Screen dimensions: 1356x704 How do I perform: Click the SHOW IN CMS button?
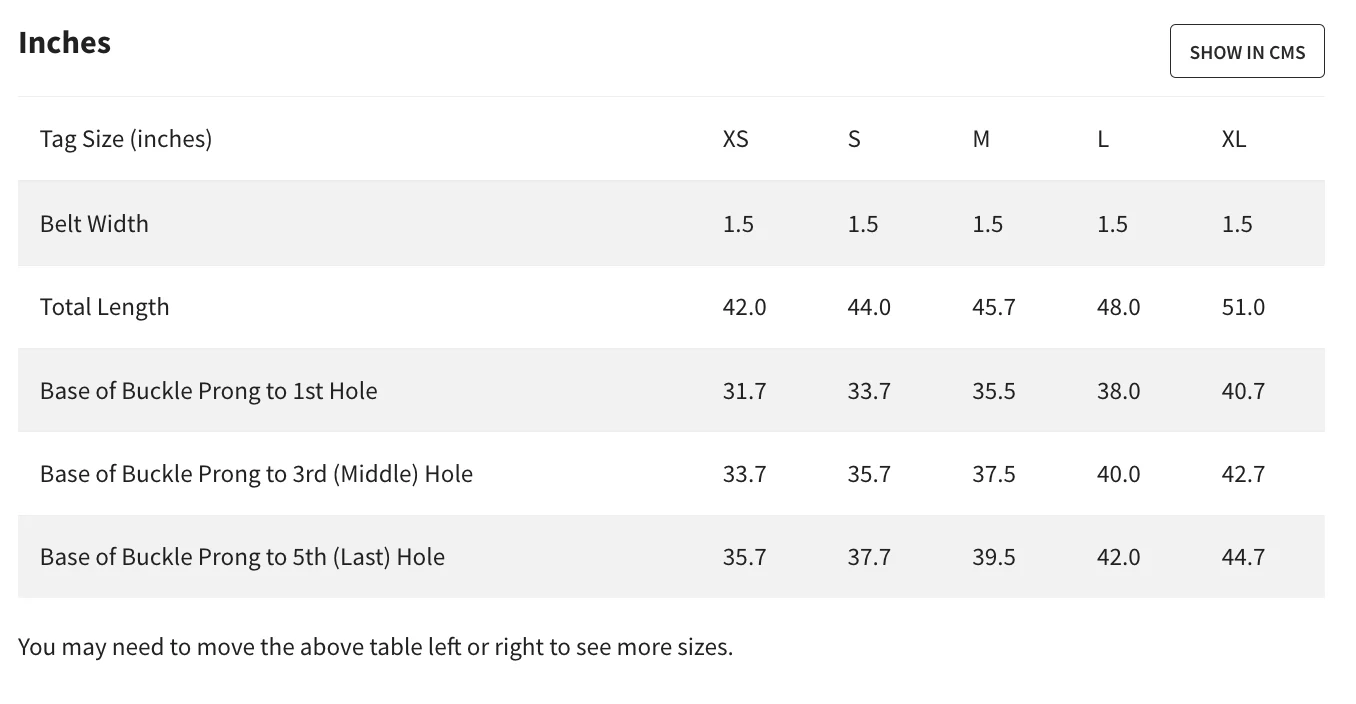click(x=1246, y=52)
